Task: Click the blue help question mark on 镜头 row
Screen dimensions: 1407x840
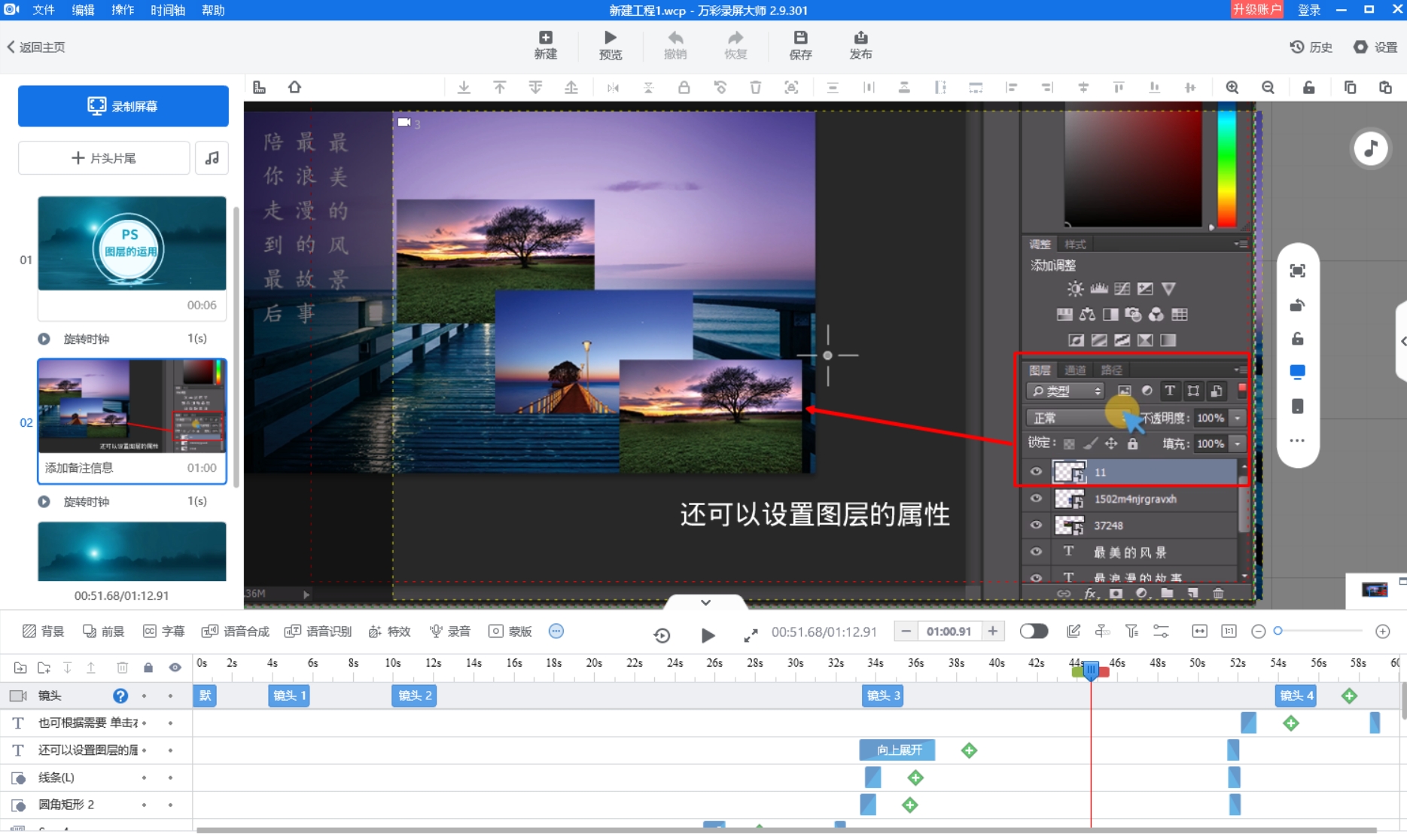Action: (120, 695)
